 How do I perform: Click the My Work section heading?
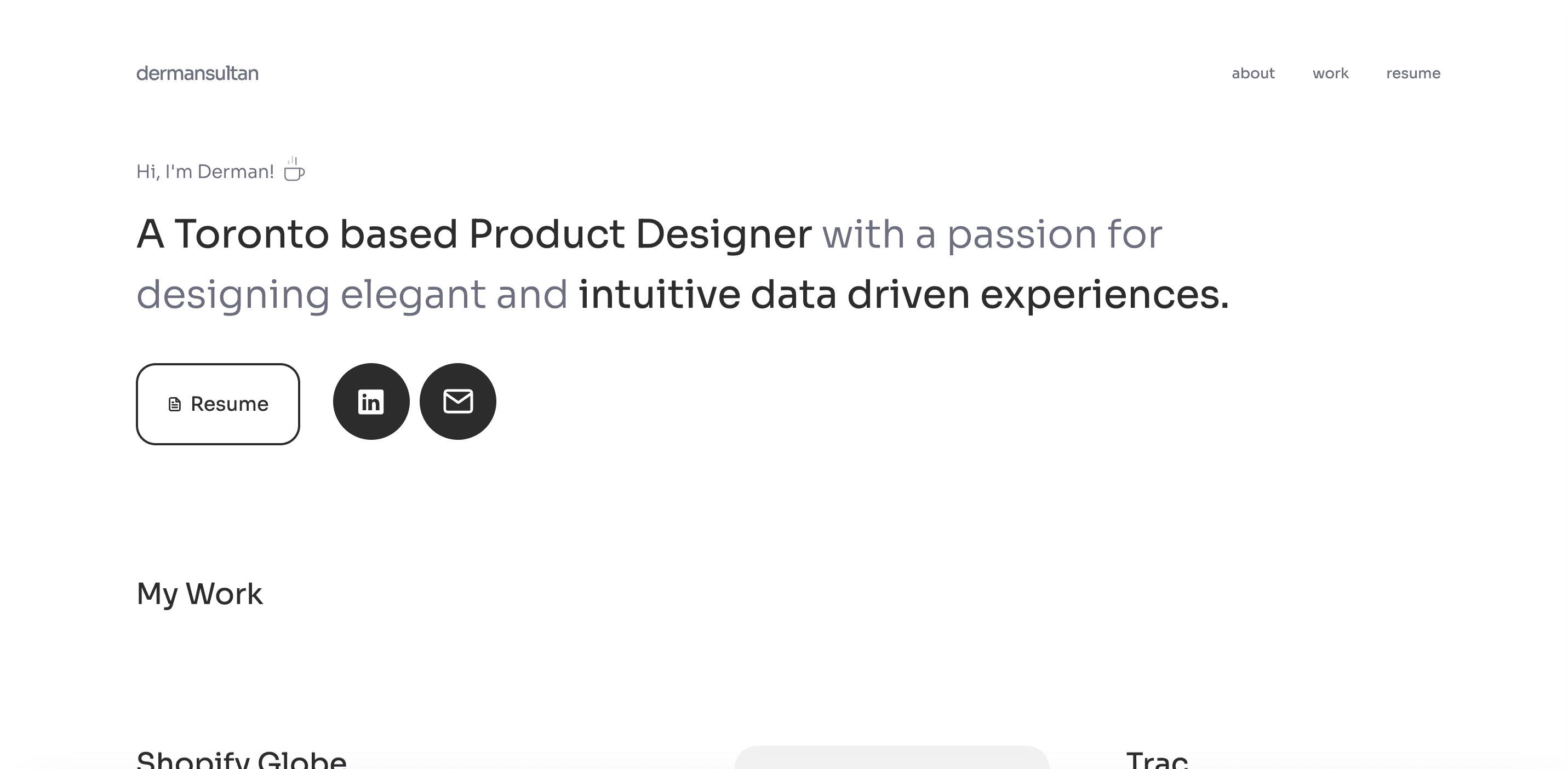pyautogui.click(x=199, y=594)
